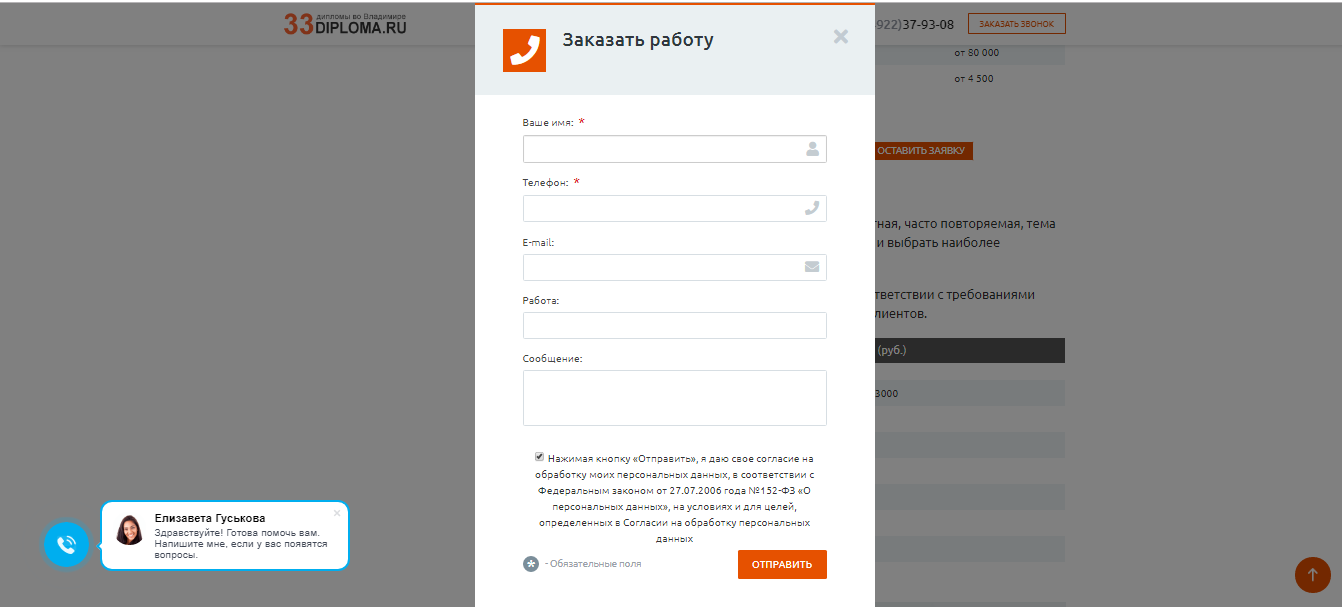
Task: Dismiss the Елизавета Гуськова chat popup
Action: click(x=337, y=513)
